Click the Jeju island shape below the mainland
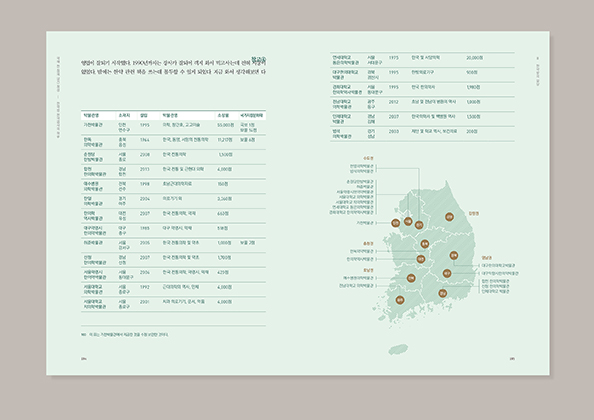 point(398,349)
